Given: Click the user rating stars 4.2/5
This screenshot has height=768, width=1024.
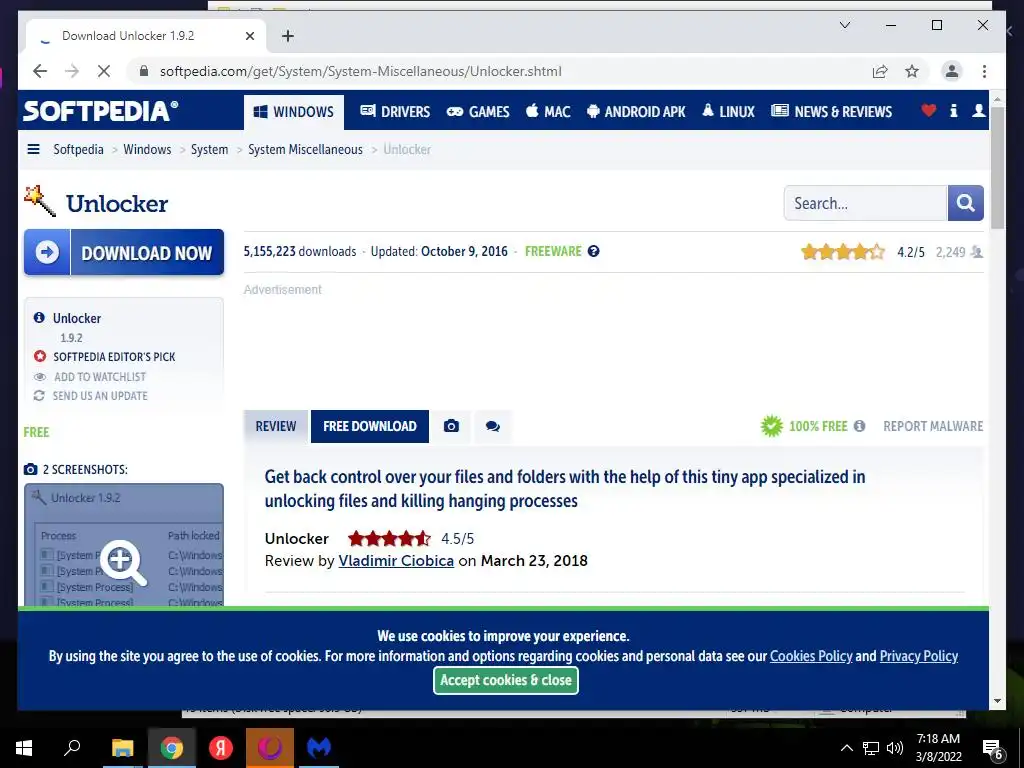Looking at the screenshot, I should (842, 251).
